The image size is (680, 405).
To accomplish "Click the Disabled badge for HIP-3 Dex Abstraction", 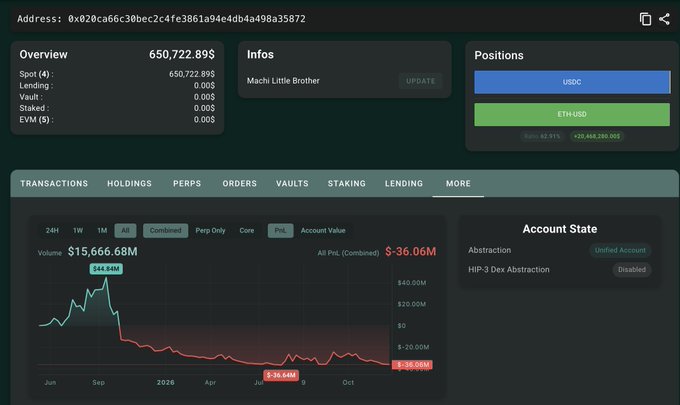I will 631,270.
